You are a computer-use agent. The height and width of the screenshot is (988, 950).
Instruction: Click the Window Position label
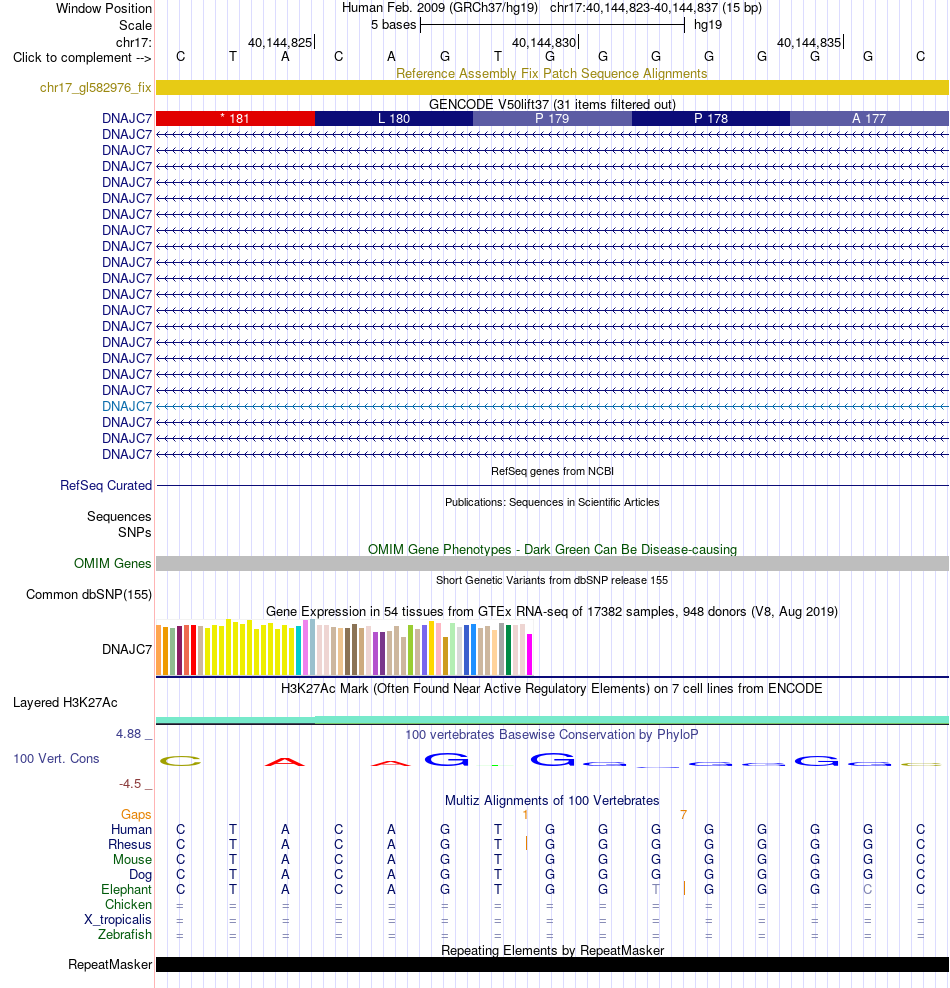tap(104, 8)
